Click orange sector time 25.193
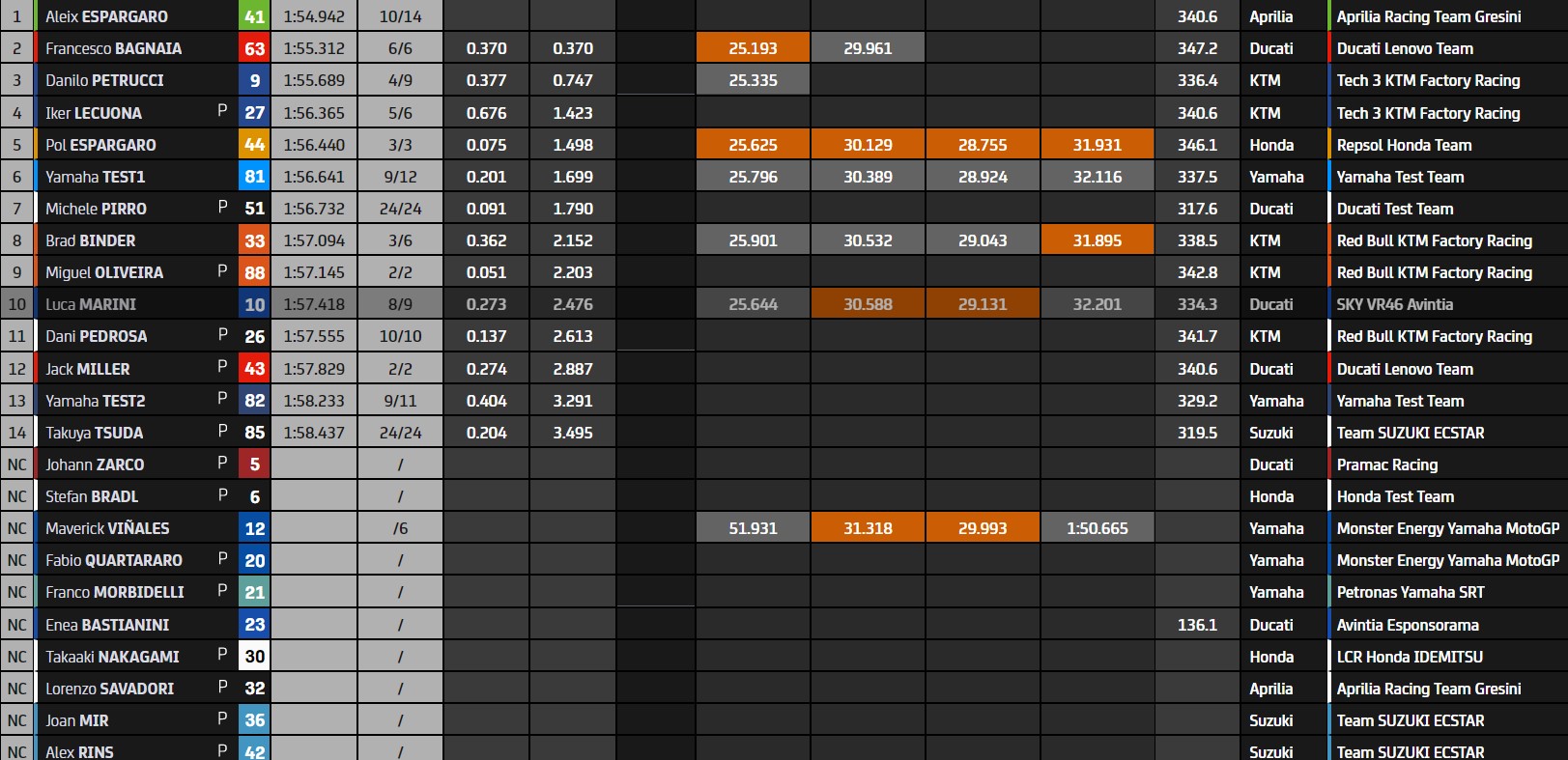The image size is (1568, 760). click(x=753, y=48)
